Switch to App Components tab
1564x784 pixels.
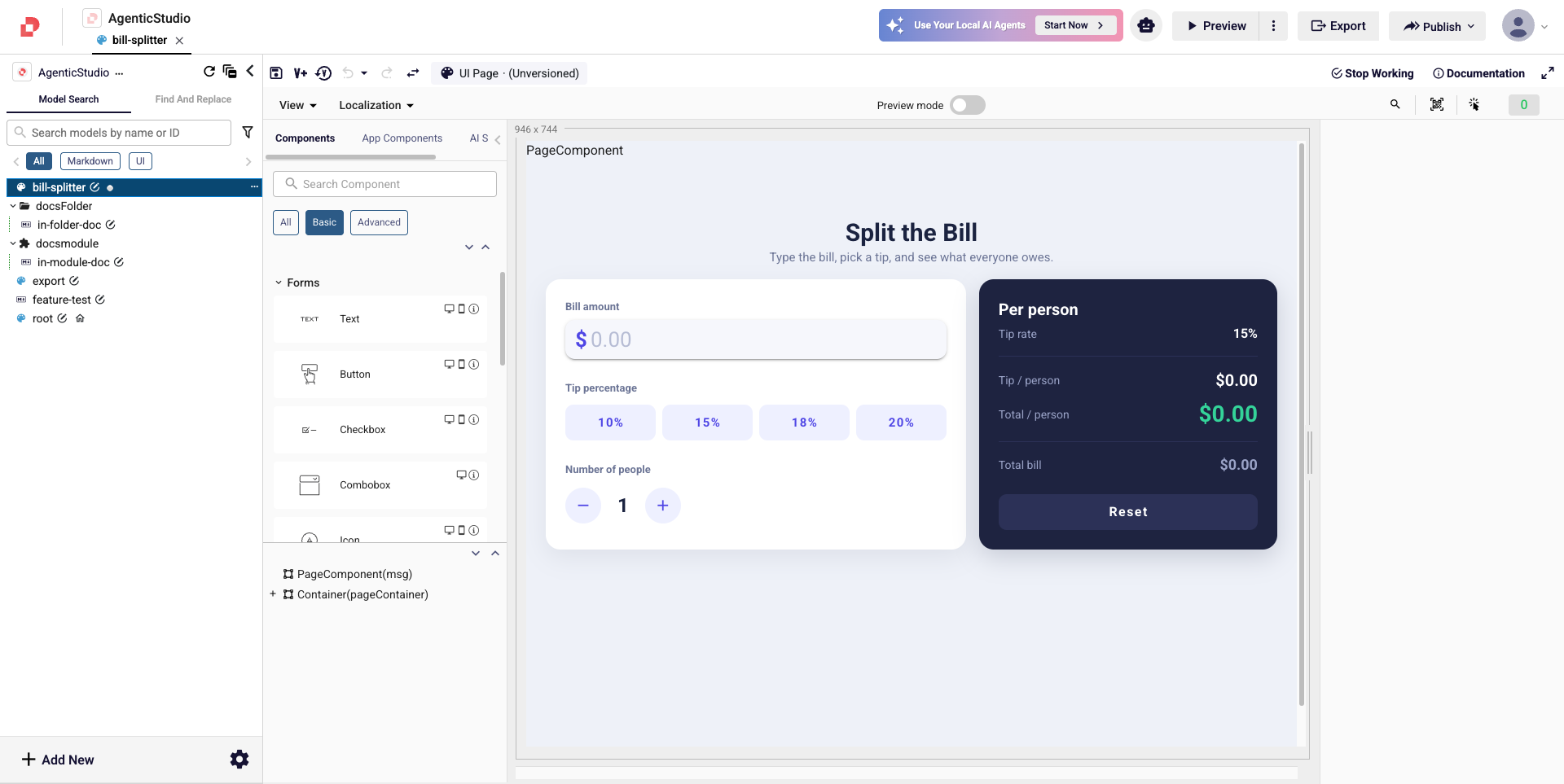pyautogui.click(x=402, y=138)
